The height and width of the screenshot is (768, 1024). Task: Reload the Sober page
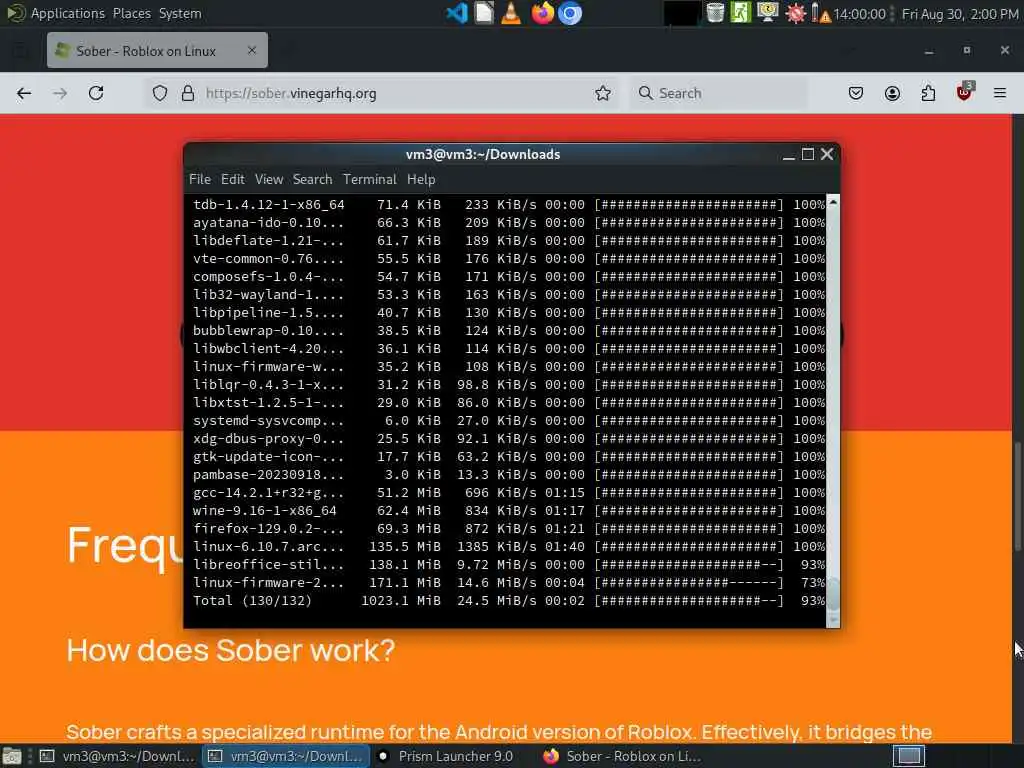pyautogui.click(x=96, y=93)
